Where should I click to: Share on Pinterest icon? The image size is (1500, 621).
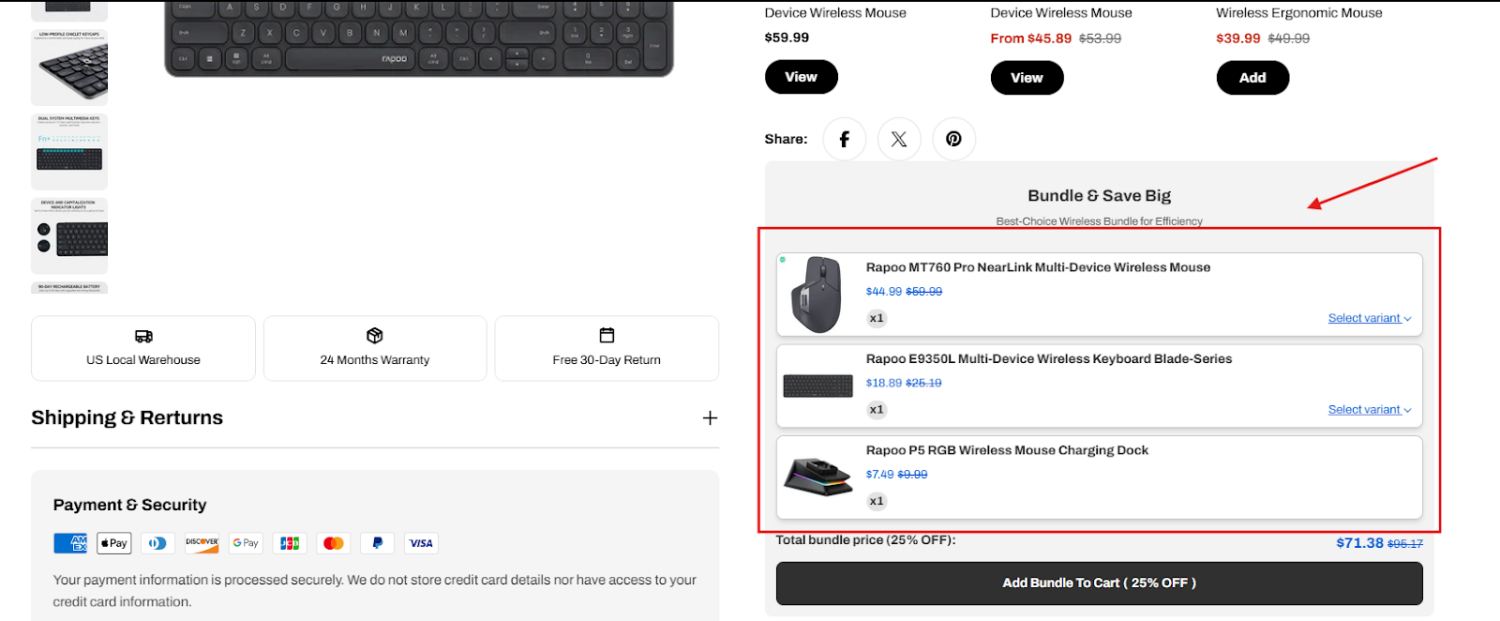coord(954,139)
